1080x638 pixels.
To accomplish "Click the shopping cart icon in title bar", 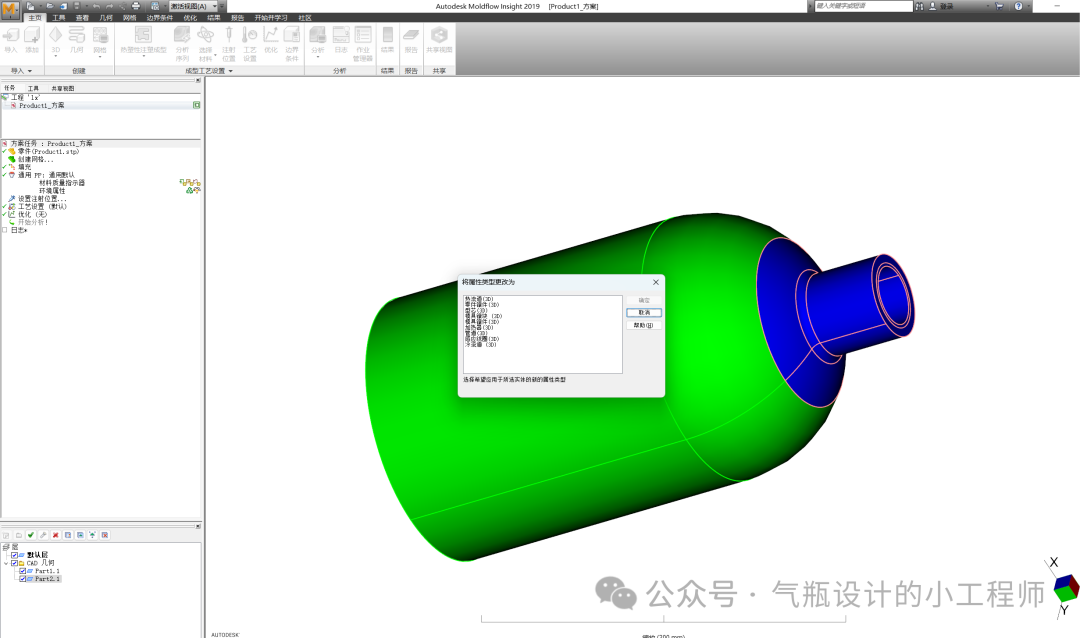I will pos(999,6).
